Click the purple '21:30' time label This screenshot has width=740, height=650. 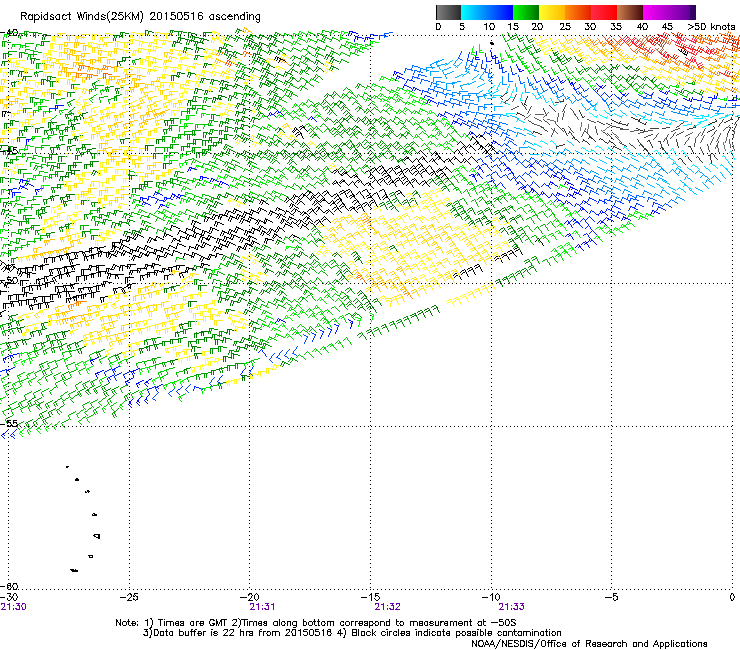pos(14,607)
